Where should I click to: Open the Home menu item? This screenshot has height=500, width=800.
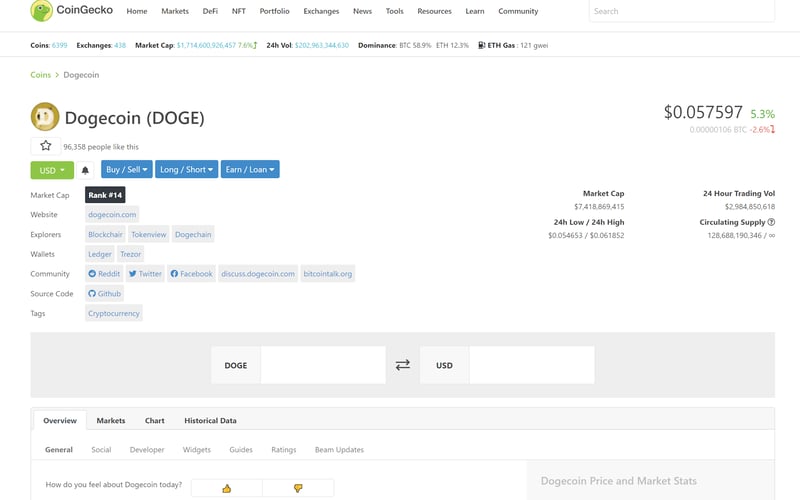coord(137,11)
